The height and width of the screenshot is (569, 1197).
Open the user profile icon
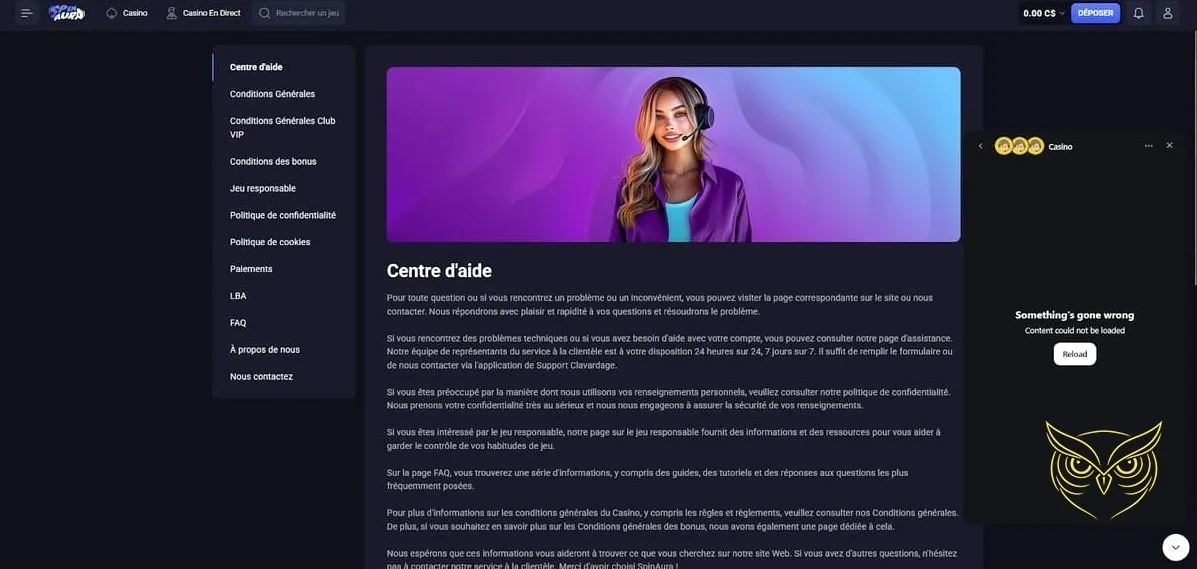point(1167,13)
